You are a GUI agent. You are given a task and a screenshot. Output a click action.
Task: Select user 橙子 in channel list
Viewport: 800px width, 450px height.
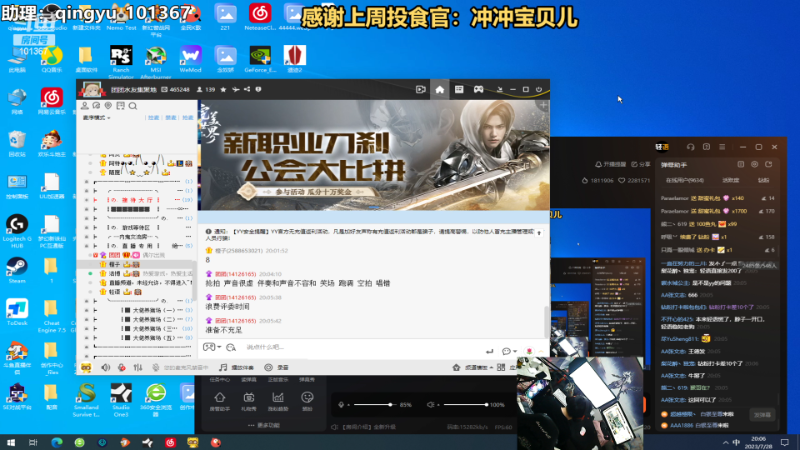tap(137, 264)
